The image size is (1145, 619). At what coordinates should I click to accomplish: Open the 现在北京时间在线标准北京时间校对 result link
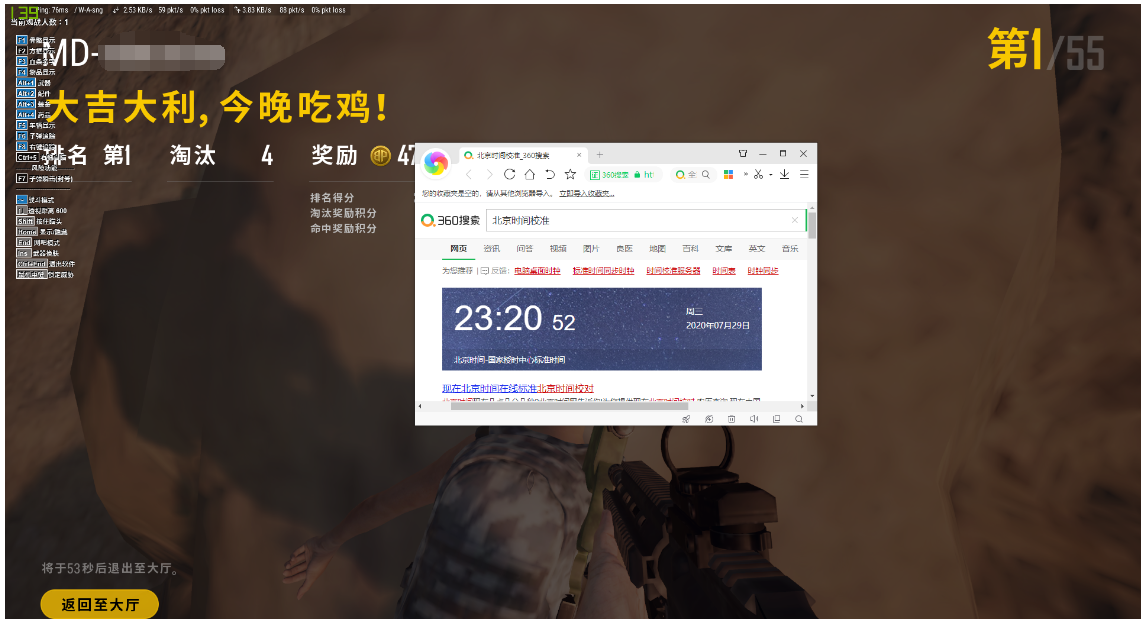pyautogui.click(x=518, y=388)
